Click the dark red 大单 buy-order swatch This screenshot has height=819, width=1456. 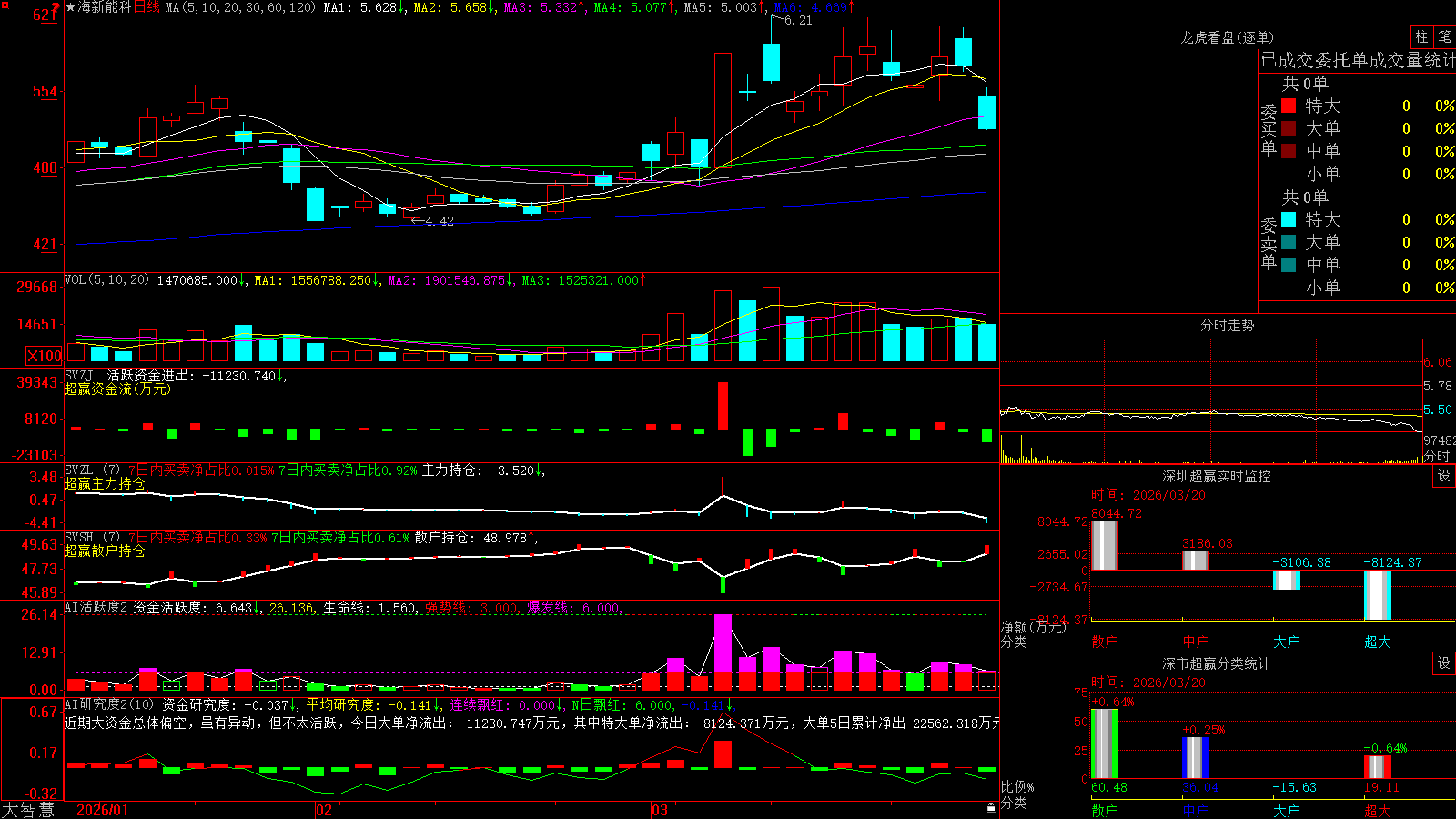(x=1289, y=128)
